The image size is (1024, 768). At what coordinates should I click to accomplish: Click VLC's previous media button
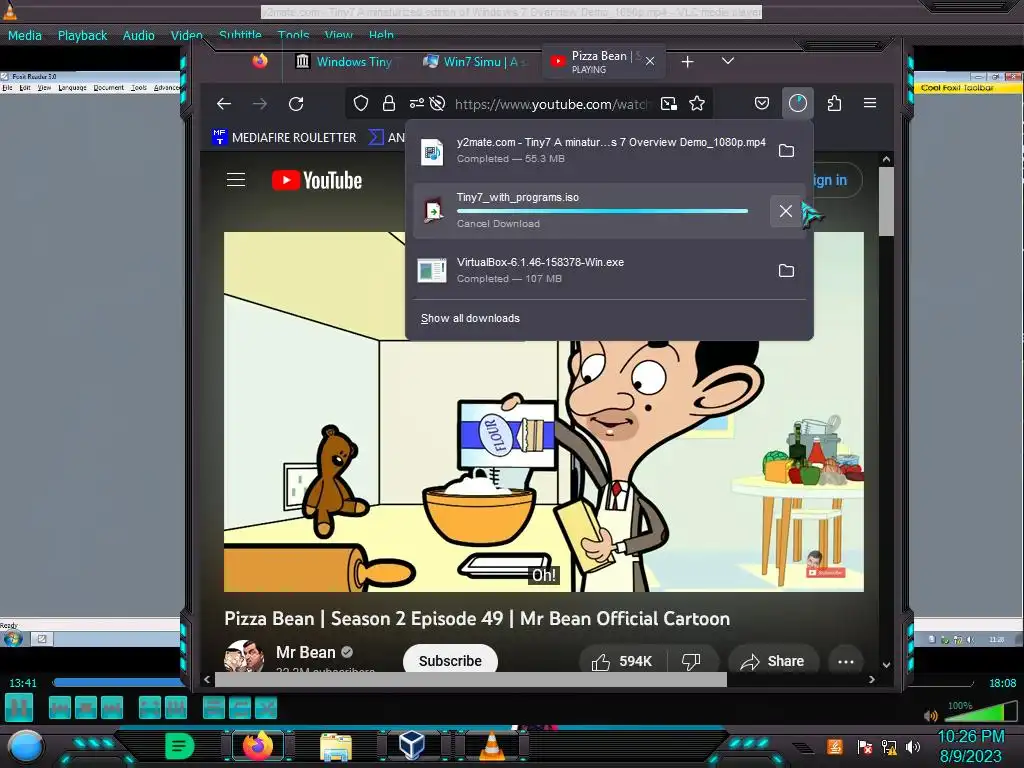click(59, 707)
